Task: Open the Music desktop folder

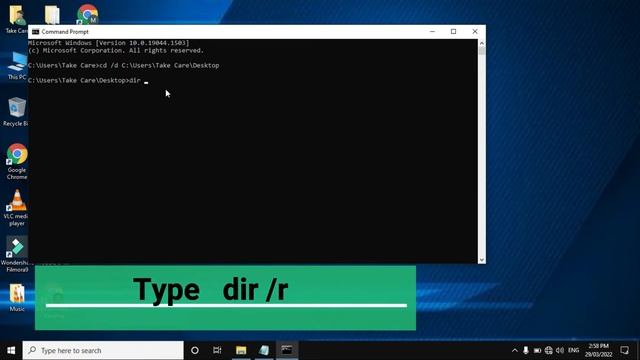Action: (17, 298)
